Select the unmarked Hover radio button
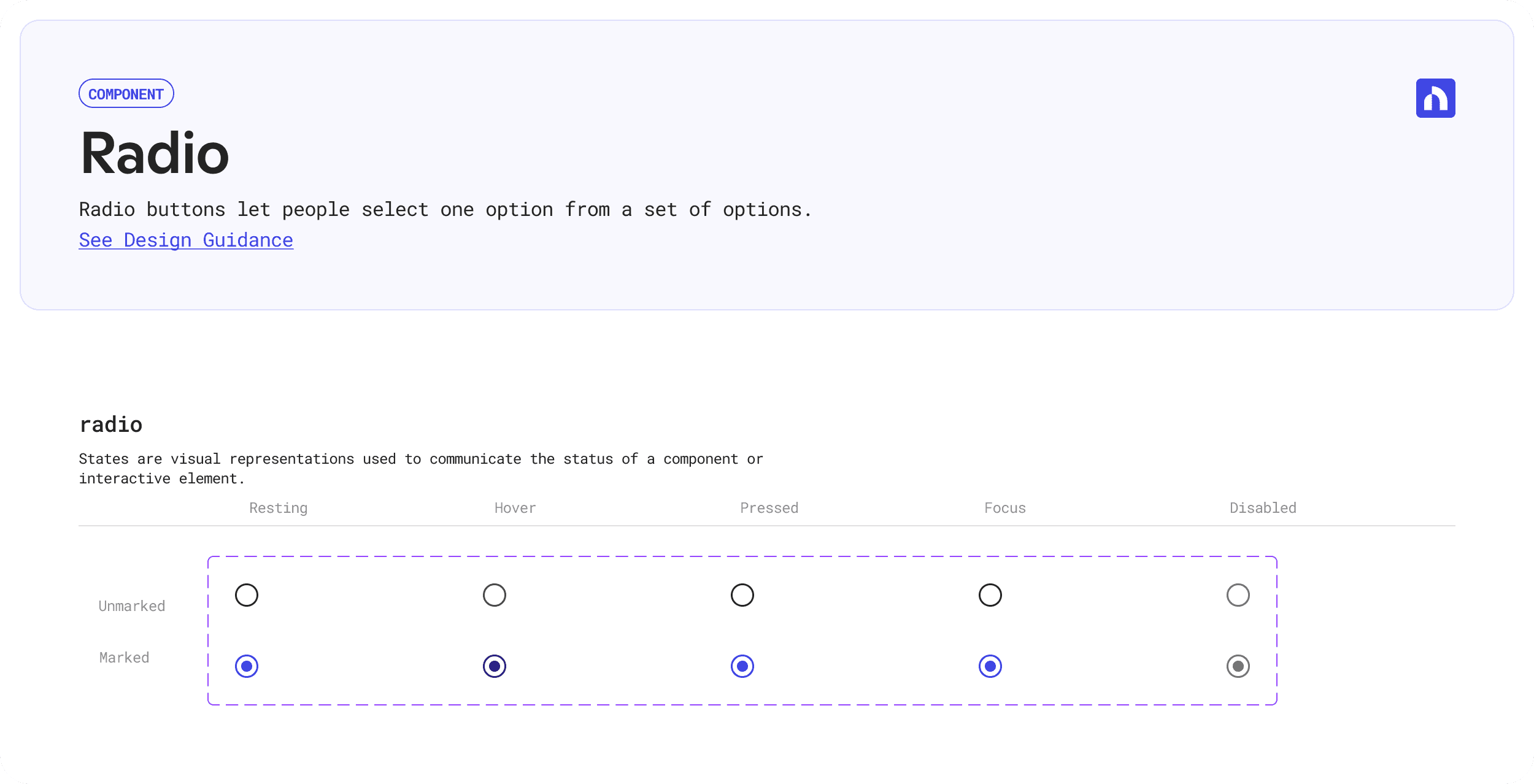The width and height of the screenshot is (1534, 784). tap(495, 595)
